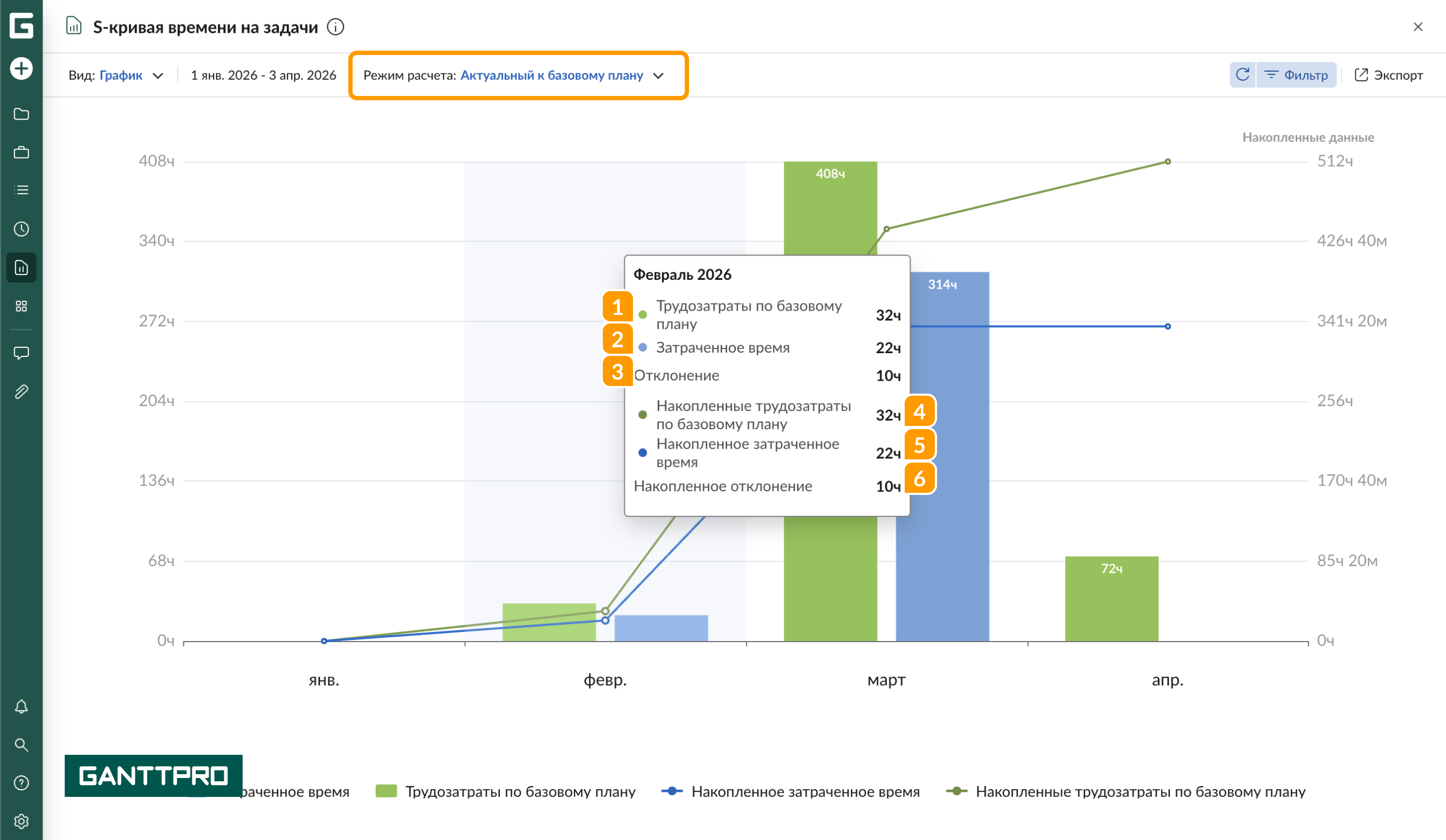Click the Экспорт button
This screenshot has height=840, width=1446.
point(1389,75)
